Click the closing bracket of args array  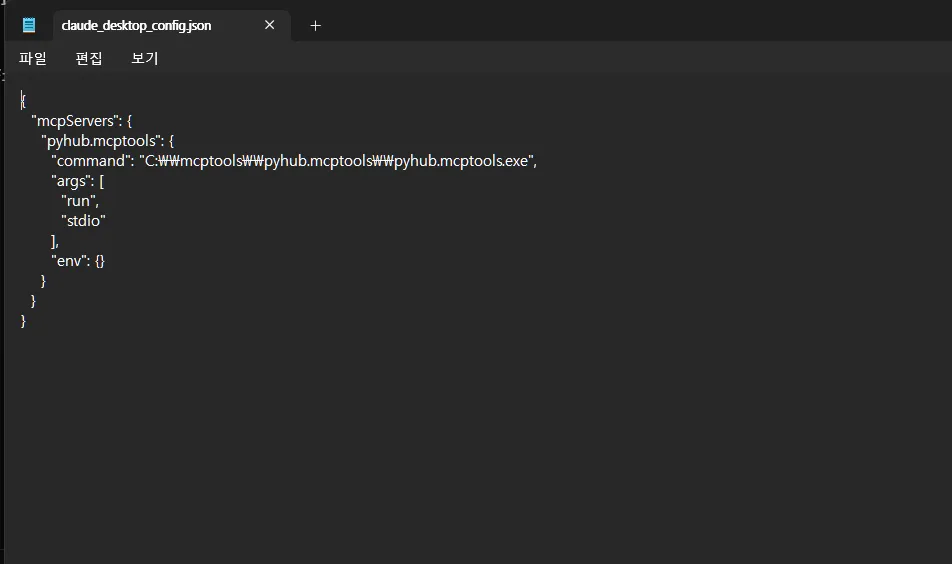click(x=54, y=241)
